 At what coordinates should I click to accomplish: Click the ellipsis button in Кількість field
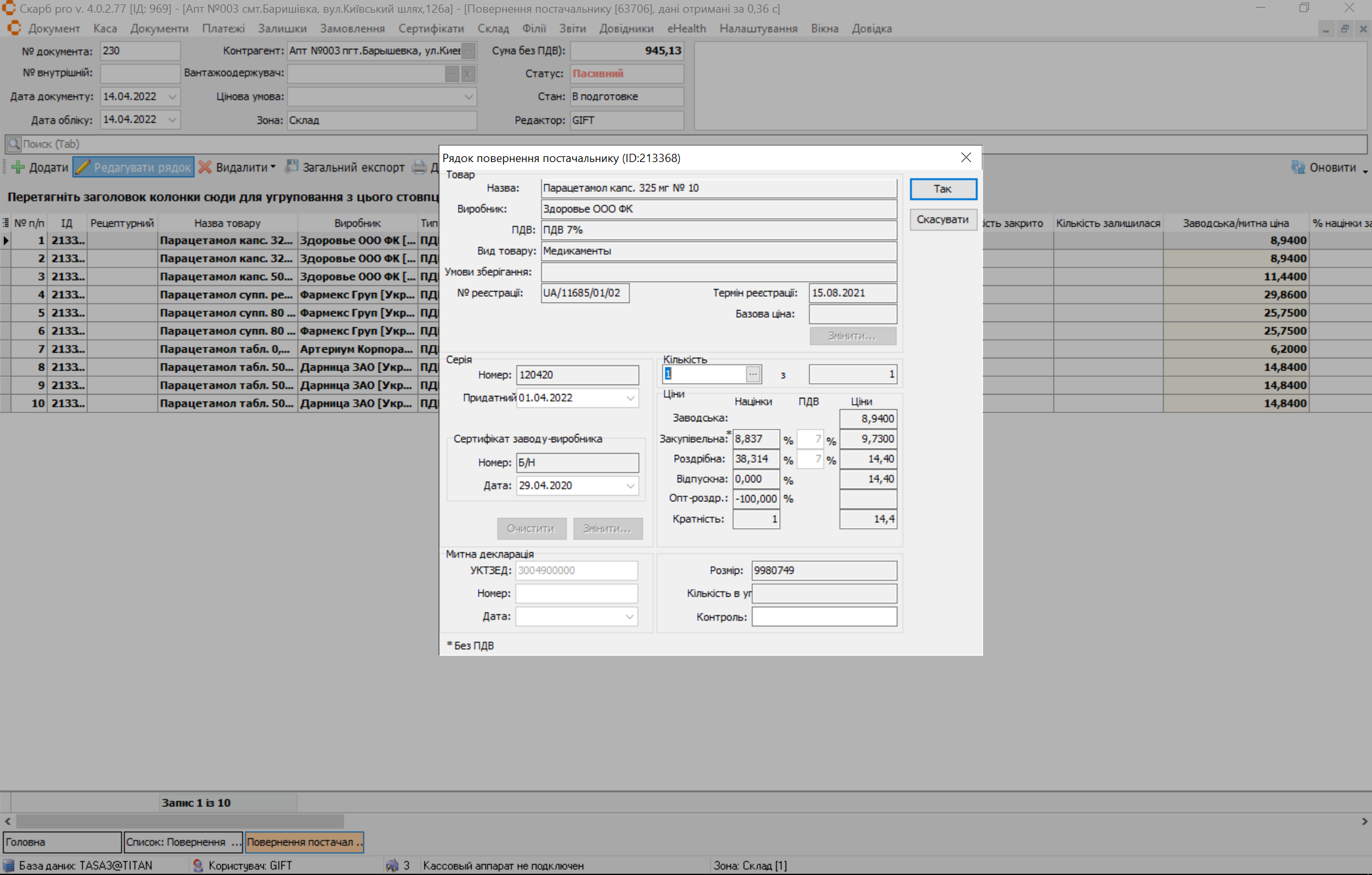click(x=753, y=374)
